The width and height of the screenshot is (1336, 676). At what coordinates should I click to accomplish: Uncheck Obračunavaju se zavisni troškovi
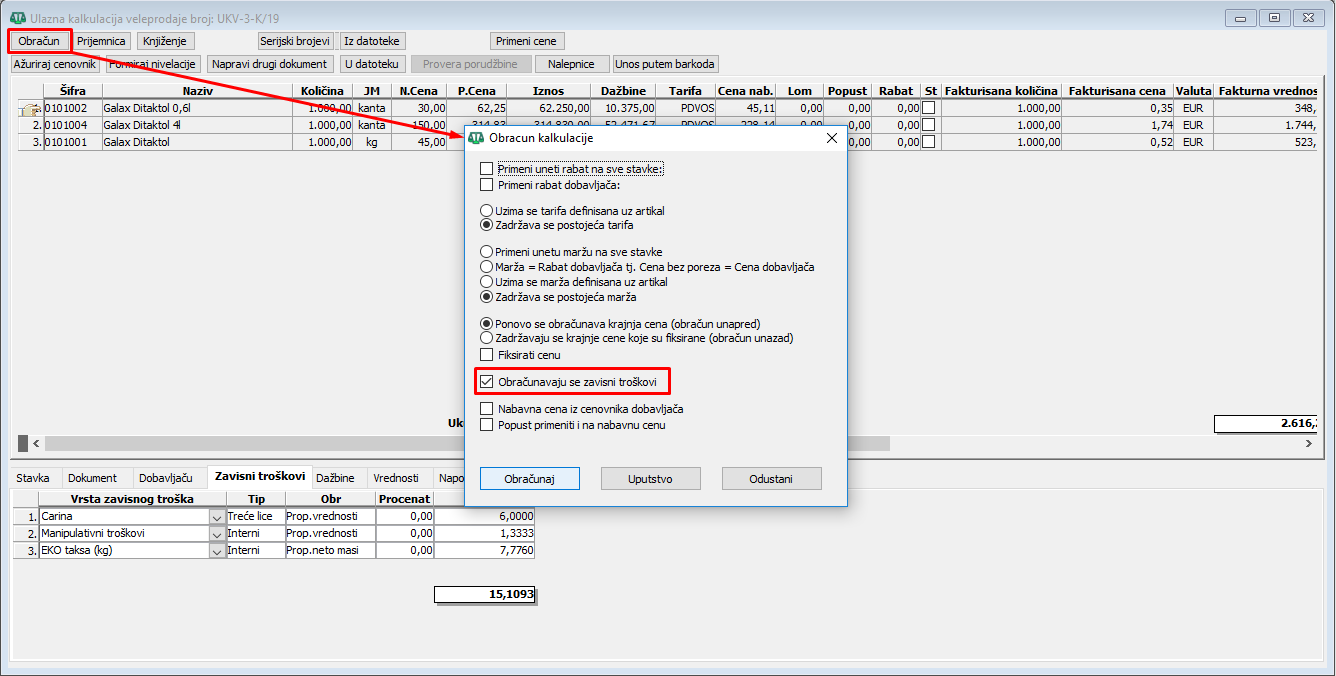click(487, 382)
